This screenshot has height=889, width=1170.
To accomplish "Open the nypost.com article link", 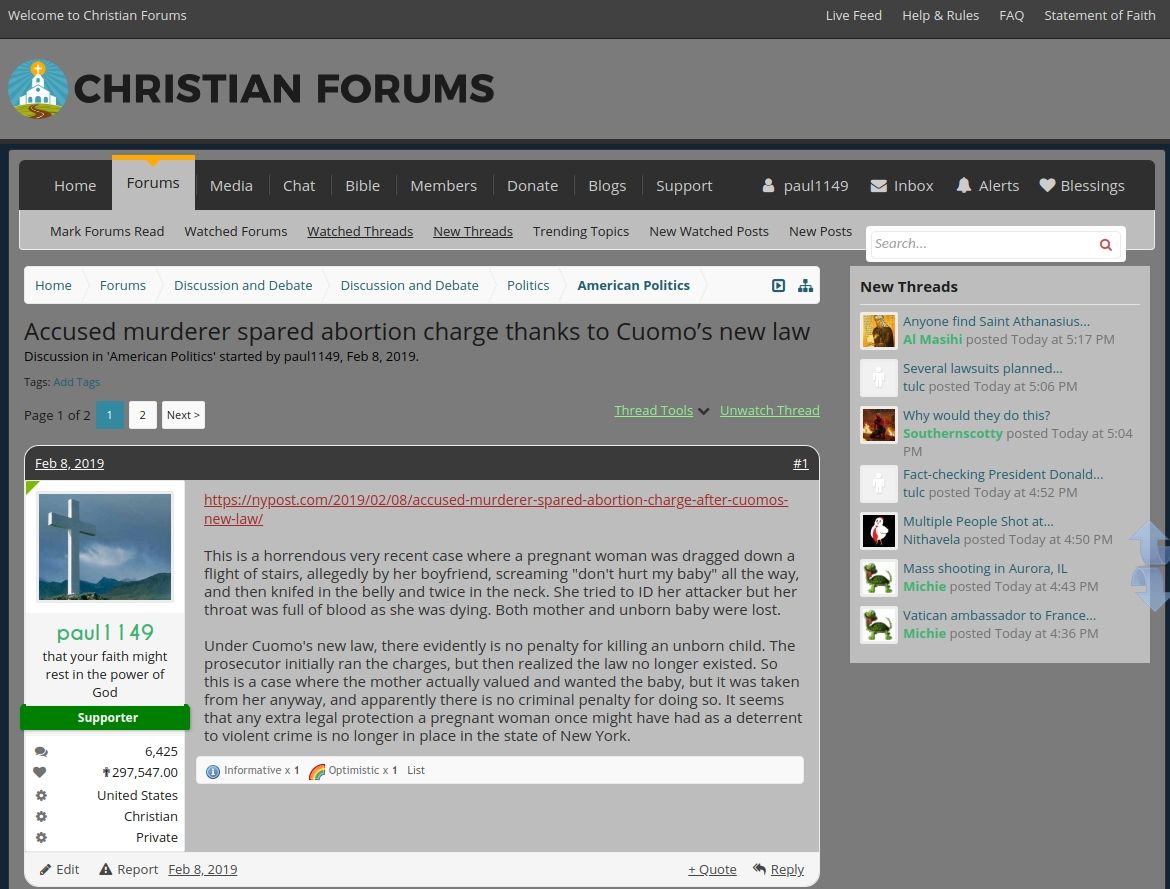I will (x=496, y=499).
